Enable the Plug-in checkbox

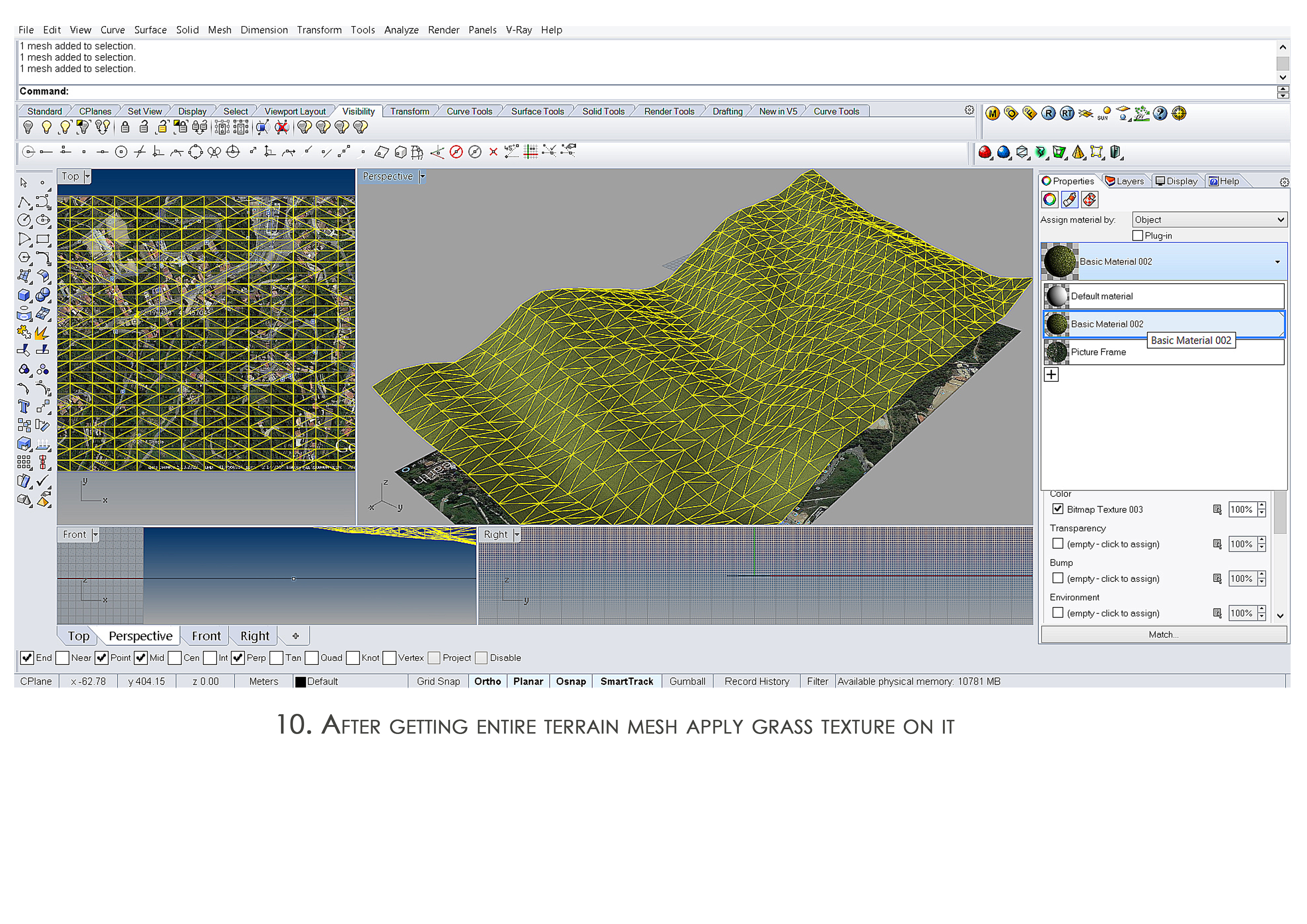coord(1137,236)
